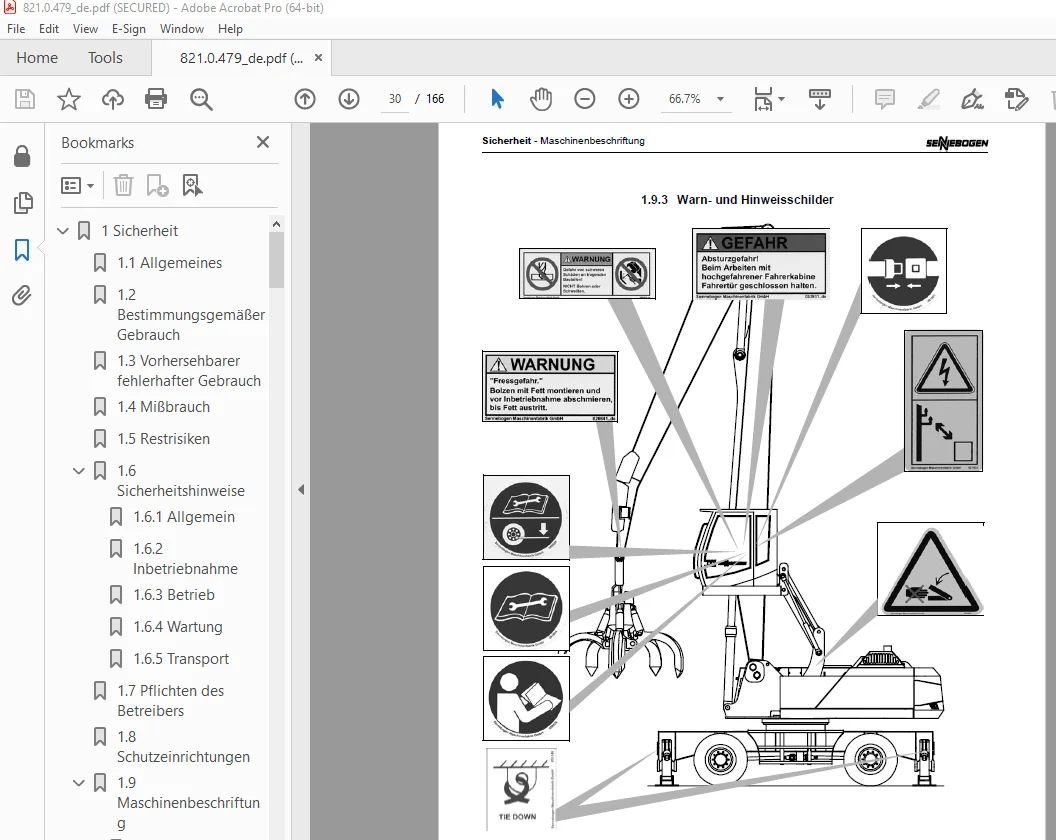The width and height of the screenshot is (1056, 840).
Task: Click the bookmarks panel scrollbar thumb
Action: coord(276,259)
